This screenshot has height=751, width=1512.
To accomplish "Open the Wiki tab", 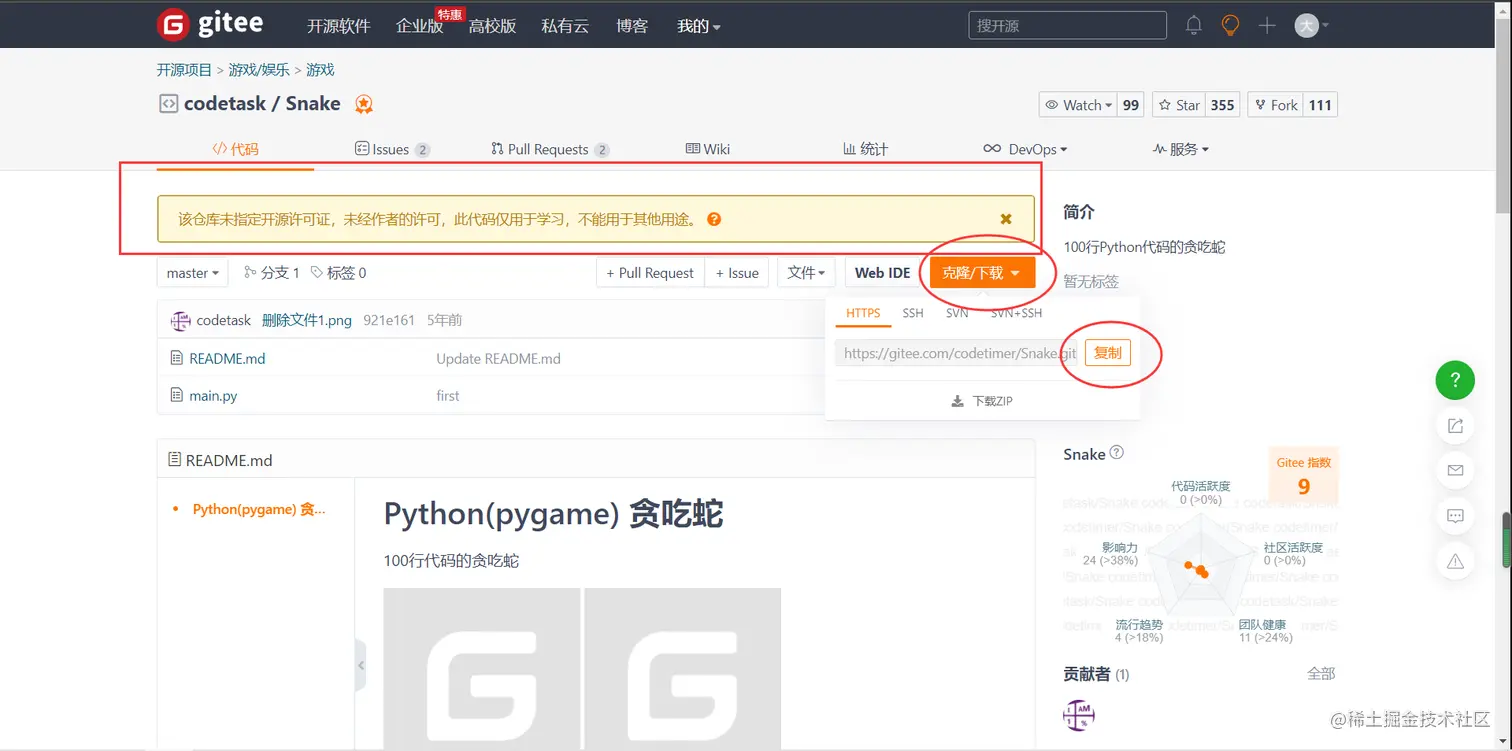I will pyautogui.click(x=708, y=149).
